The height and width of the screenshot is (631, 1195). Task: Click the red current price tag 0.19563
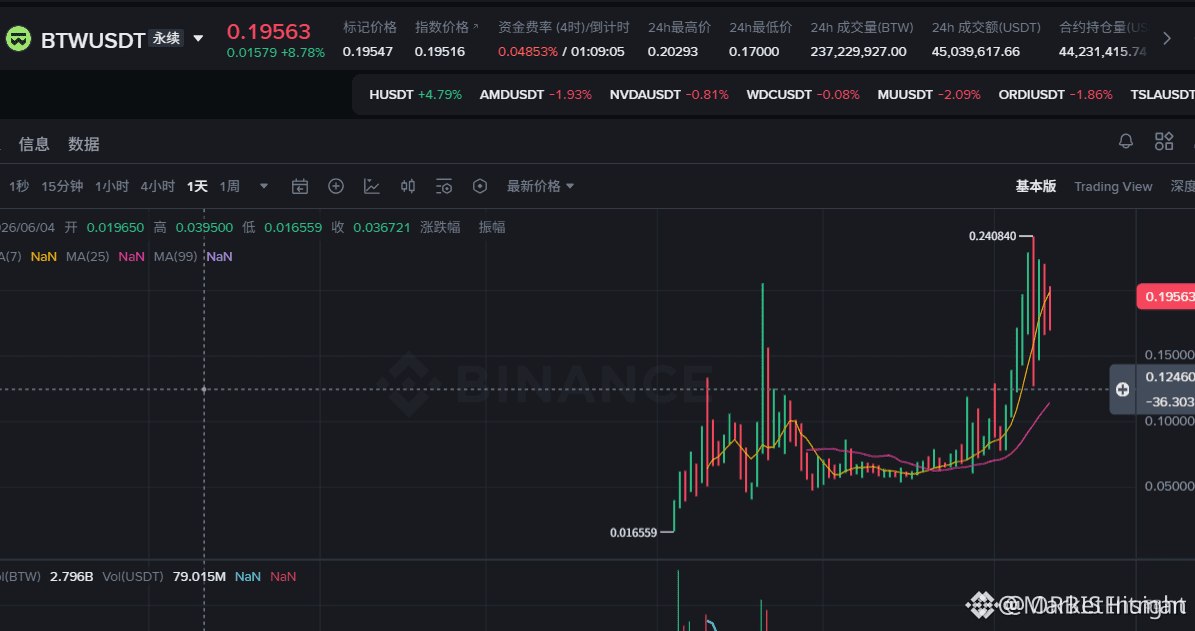(x=1165, y=296)
